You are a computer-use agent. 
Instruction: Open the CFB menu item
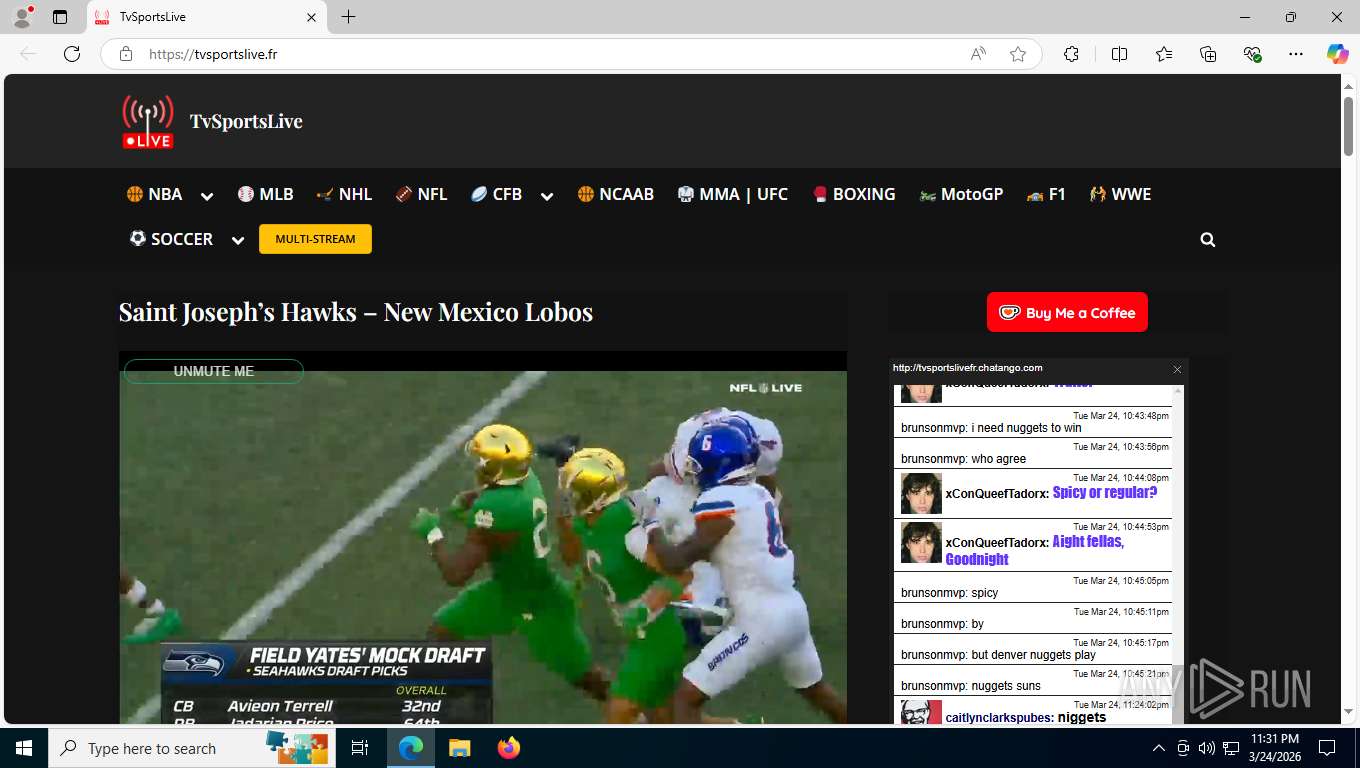(x=496, y=194)
